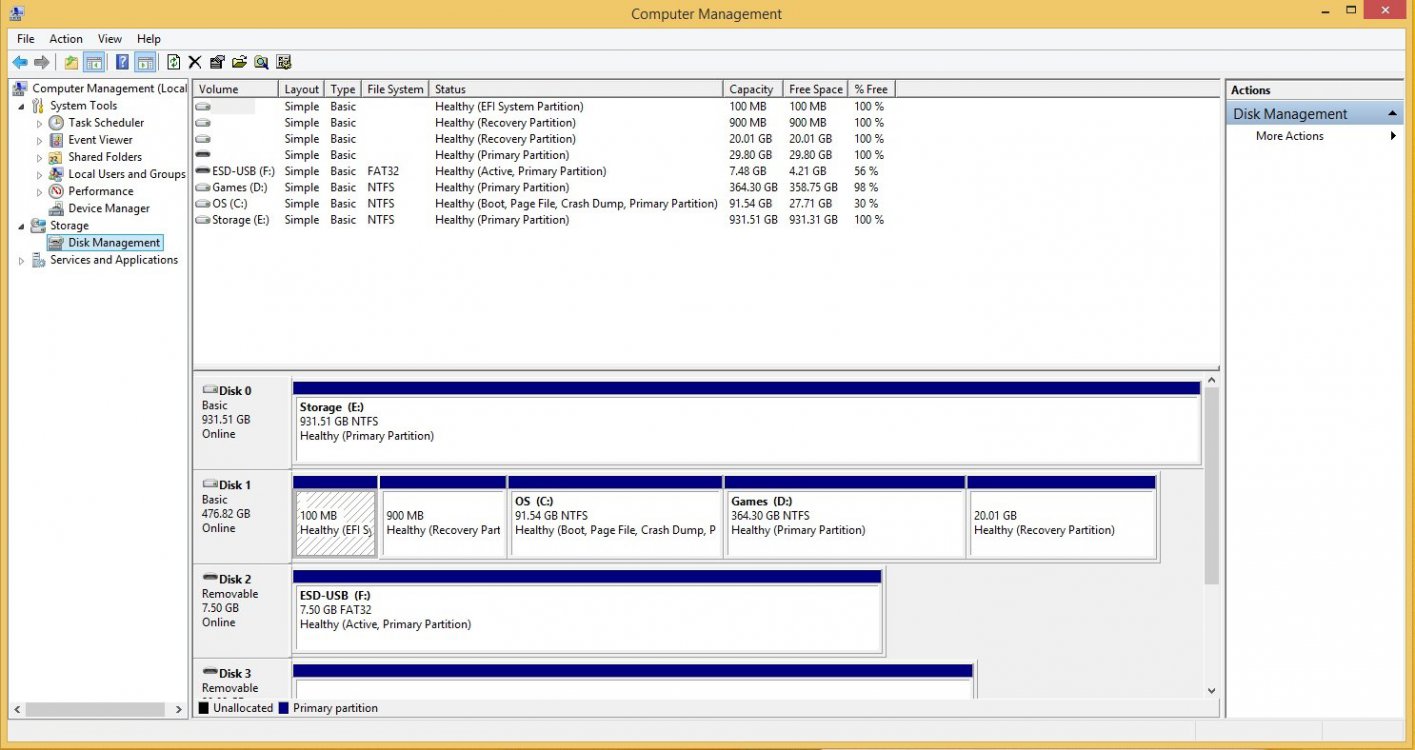Click the tree pane horizontal scrollbar right arrow
The height and width of the screenshot is (750, 1415).
click(179, 709)
